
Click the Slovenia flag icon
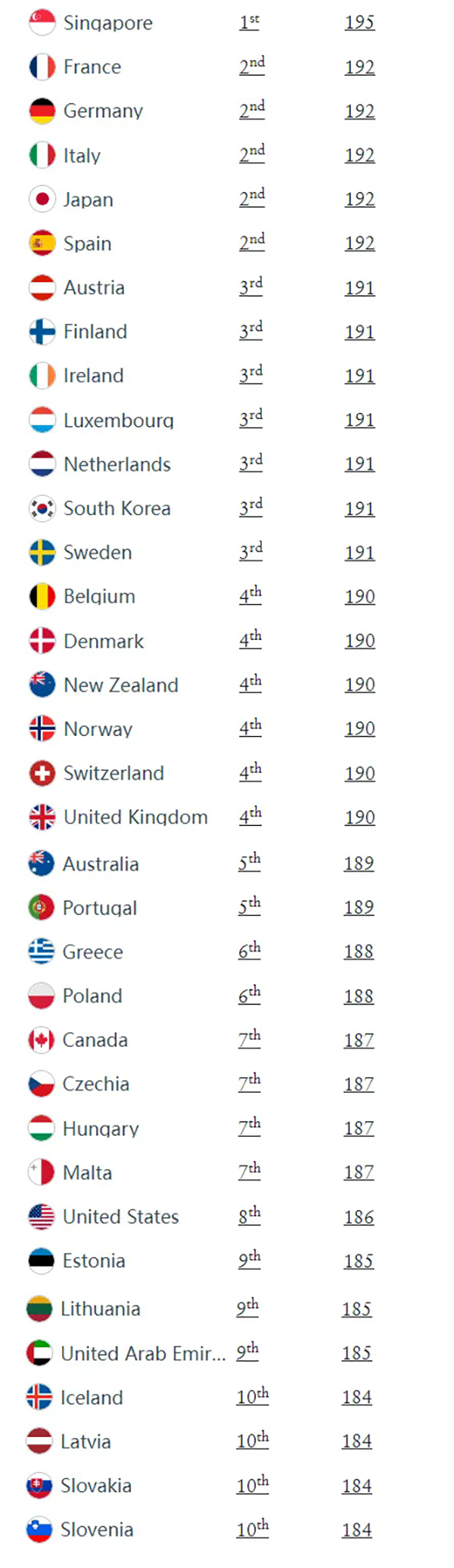pos(39,1529)
